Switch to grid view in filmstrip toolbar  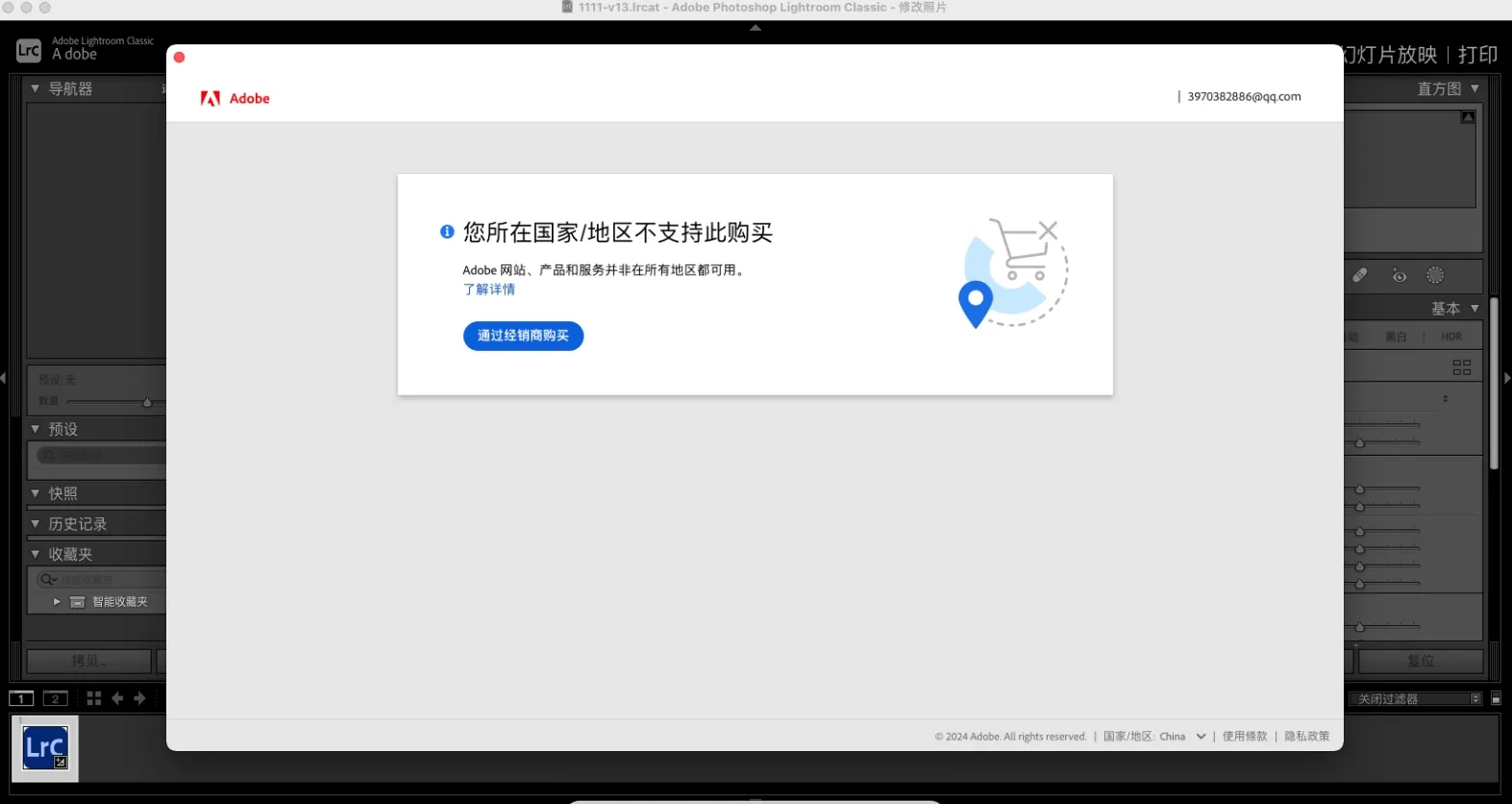point(94,698)
